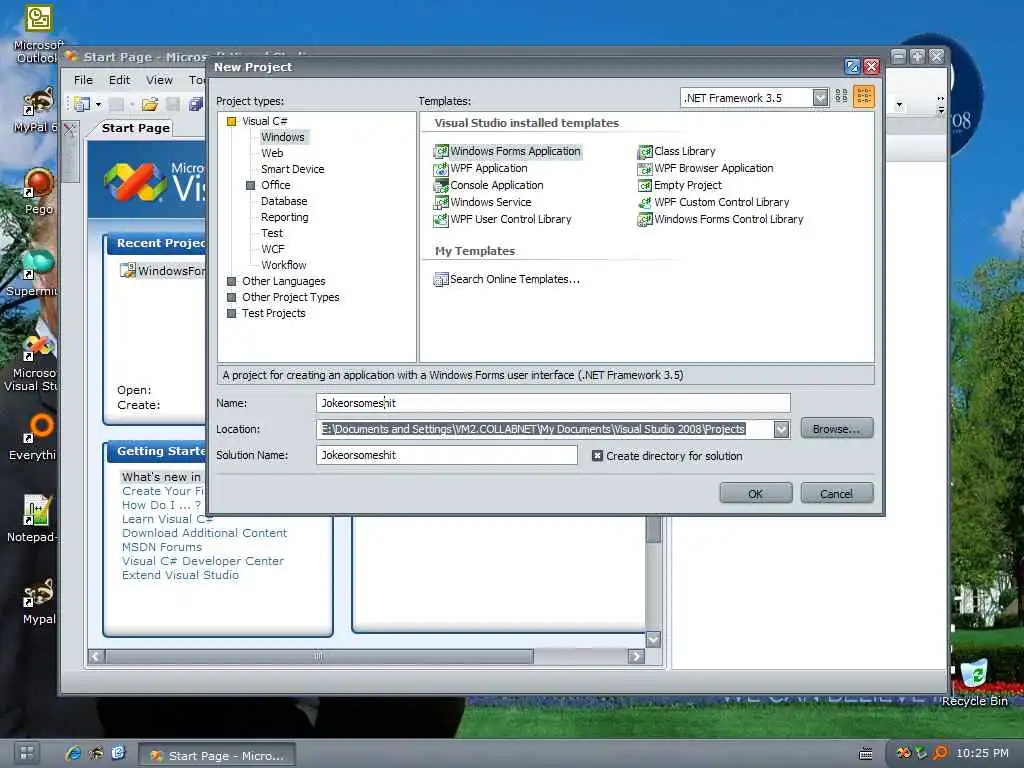The image size is (1024, 768).
Task: Select WPF Application template
Action: (481, 168)
